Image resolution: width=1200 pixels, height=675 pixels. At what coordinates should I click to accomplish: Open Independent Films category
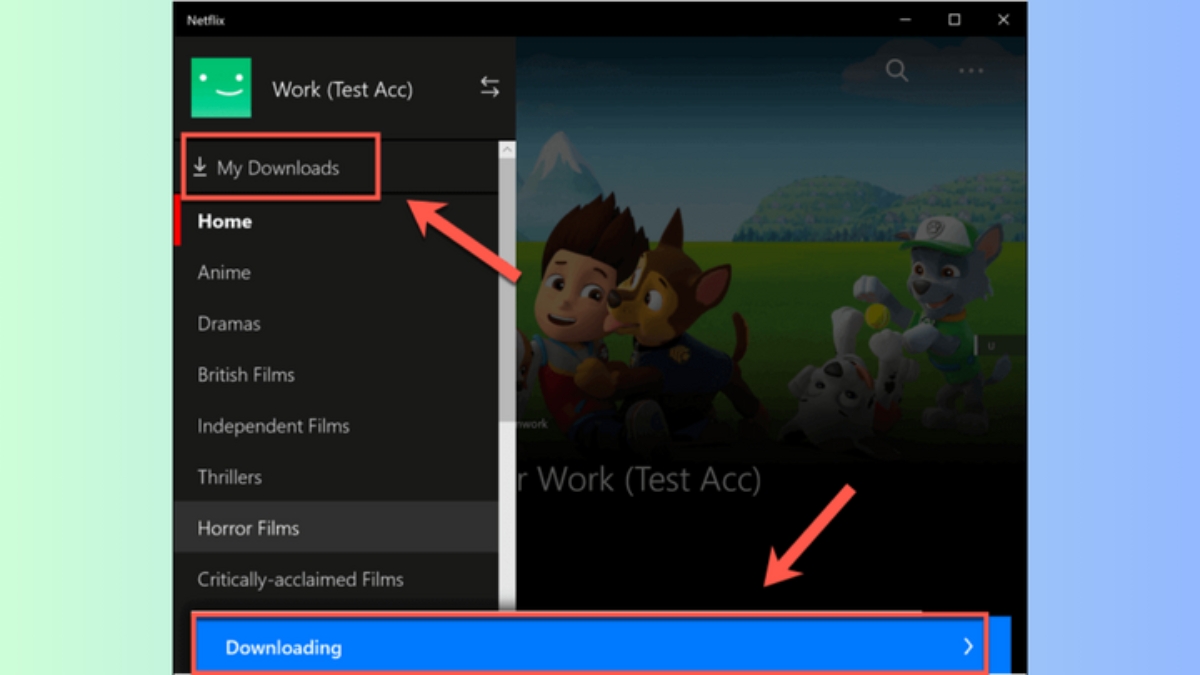point(273,425)
